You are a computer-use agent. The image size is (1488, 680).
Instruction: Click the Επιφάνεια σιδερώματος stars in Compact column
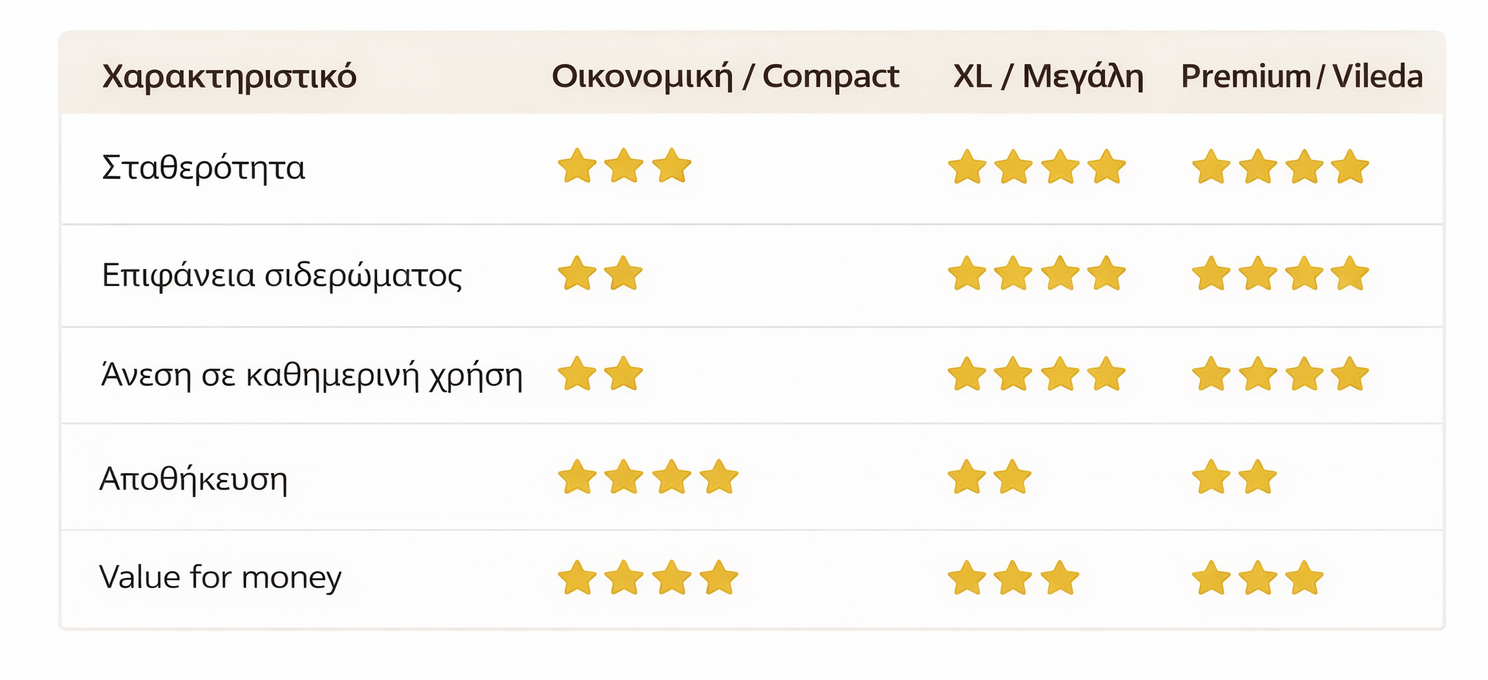[600, 273]
